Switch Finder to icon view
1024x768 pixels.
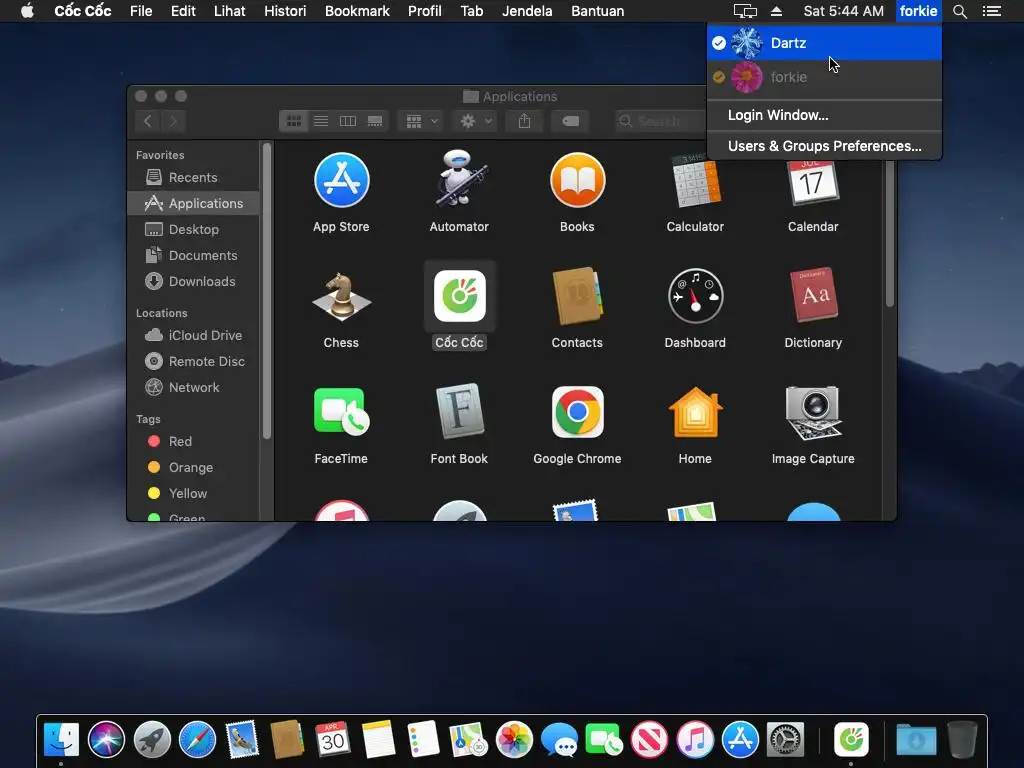coord(294,121)
